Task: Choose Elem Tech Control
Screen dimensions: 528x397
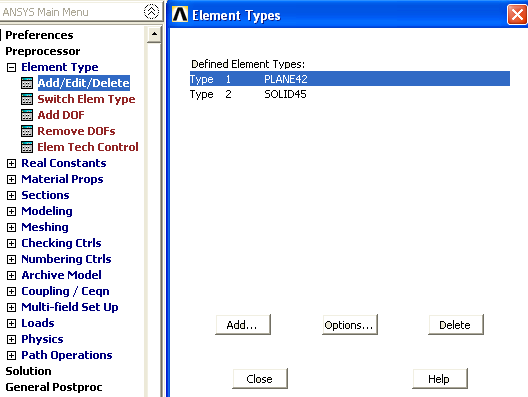Action: click(88, 147)
